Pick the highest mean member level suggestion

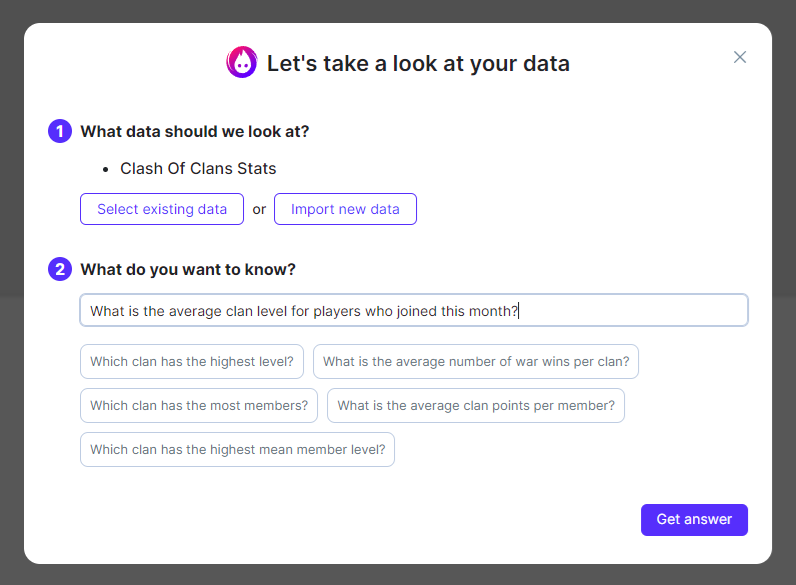238,449
